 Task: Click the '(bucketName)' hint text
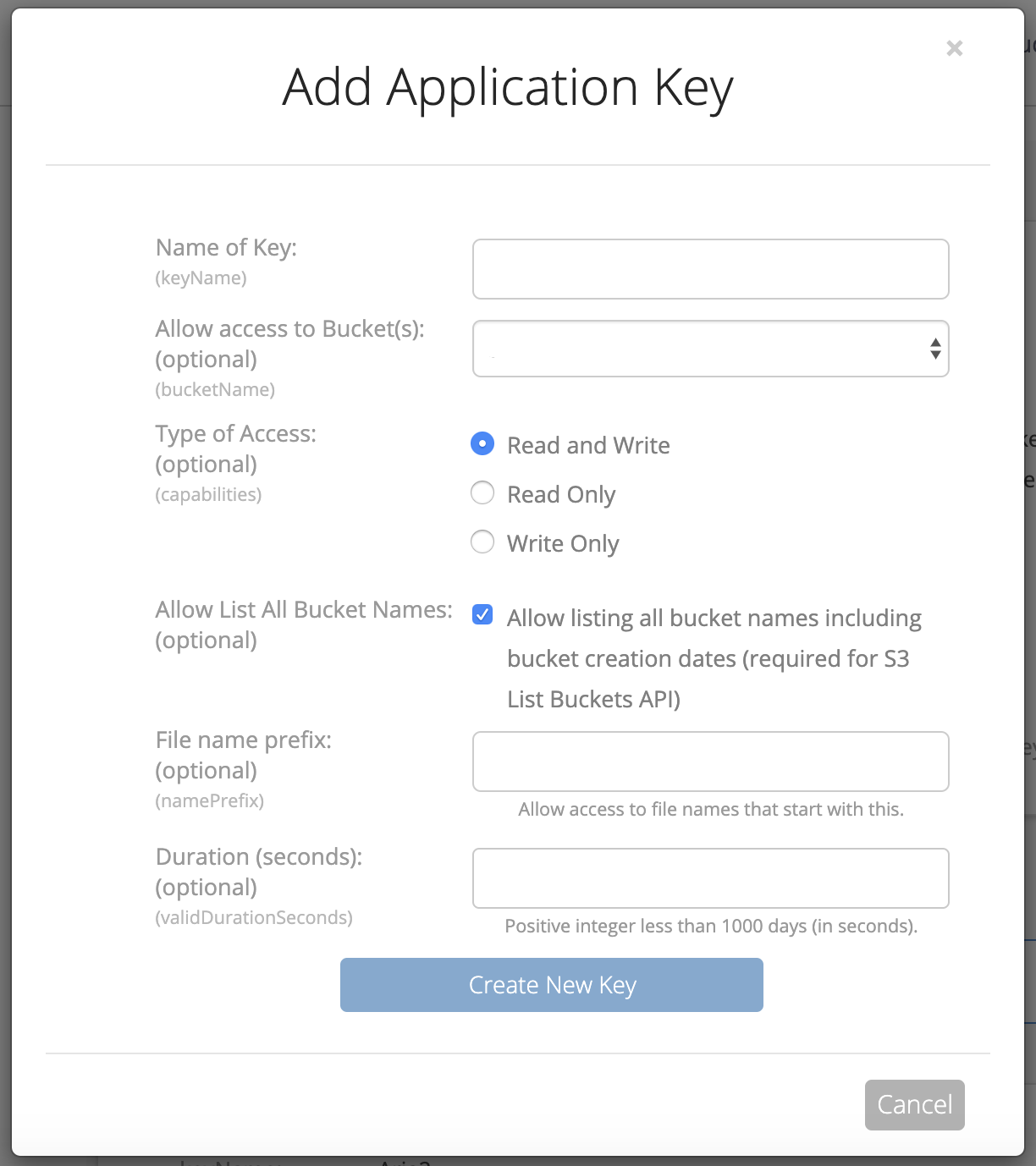coord(216,389)
